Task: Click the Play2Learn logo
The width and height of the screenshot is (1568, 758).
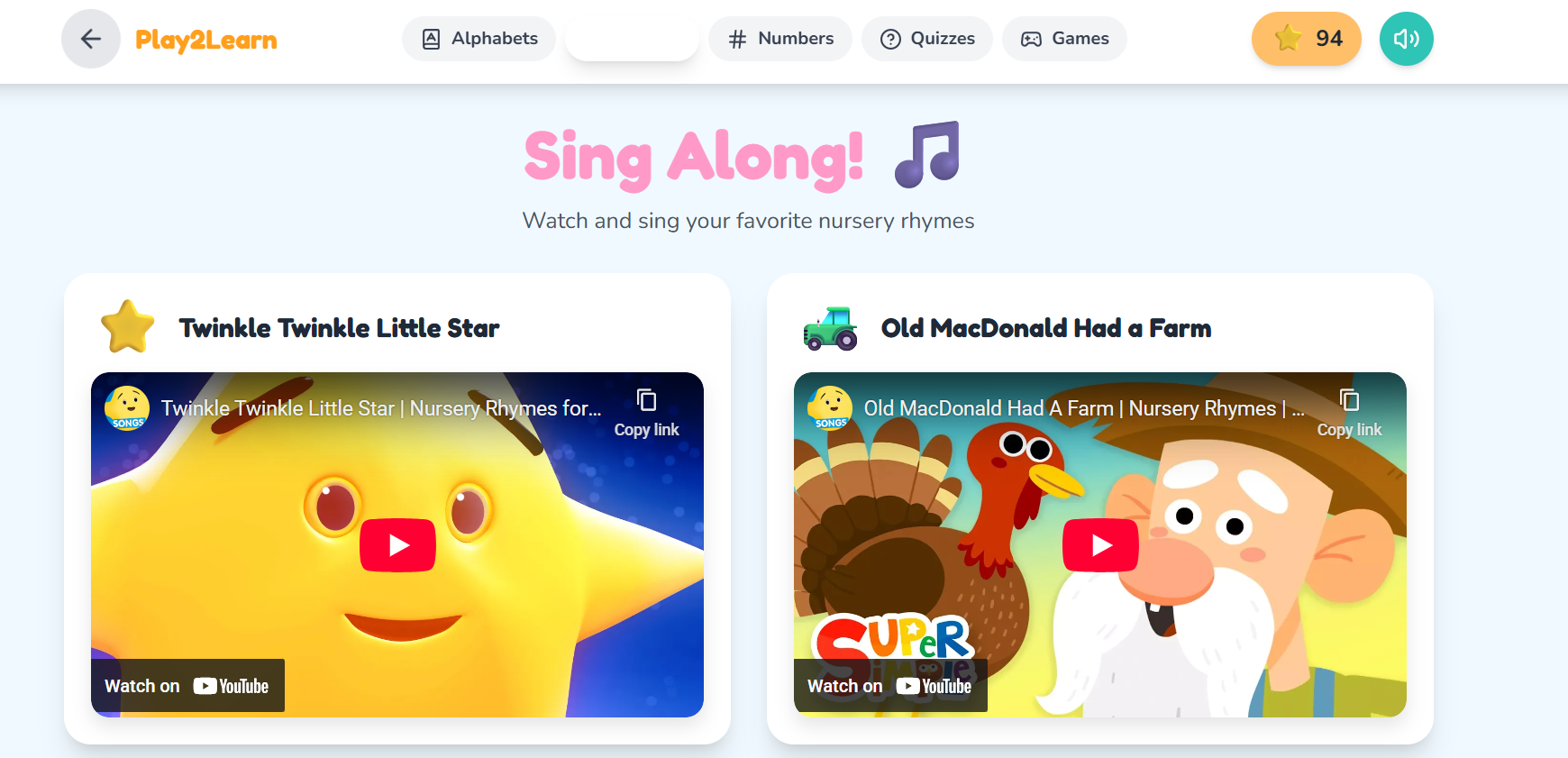Action: 206,40
